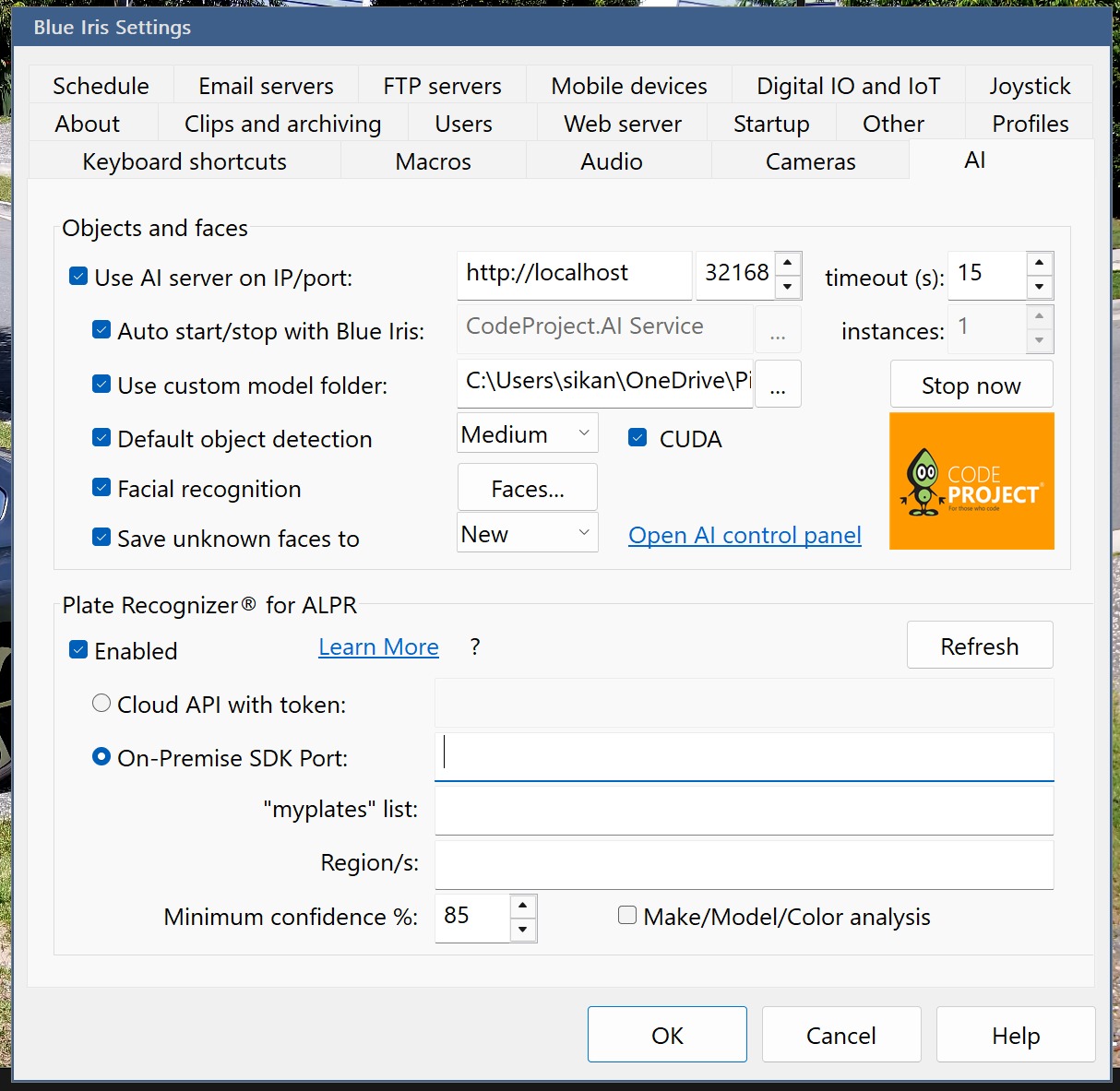Cancel the settings dialog

click(x=841, y=1035)
